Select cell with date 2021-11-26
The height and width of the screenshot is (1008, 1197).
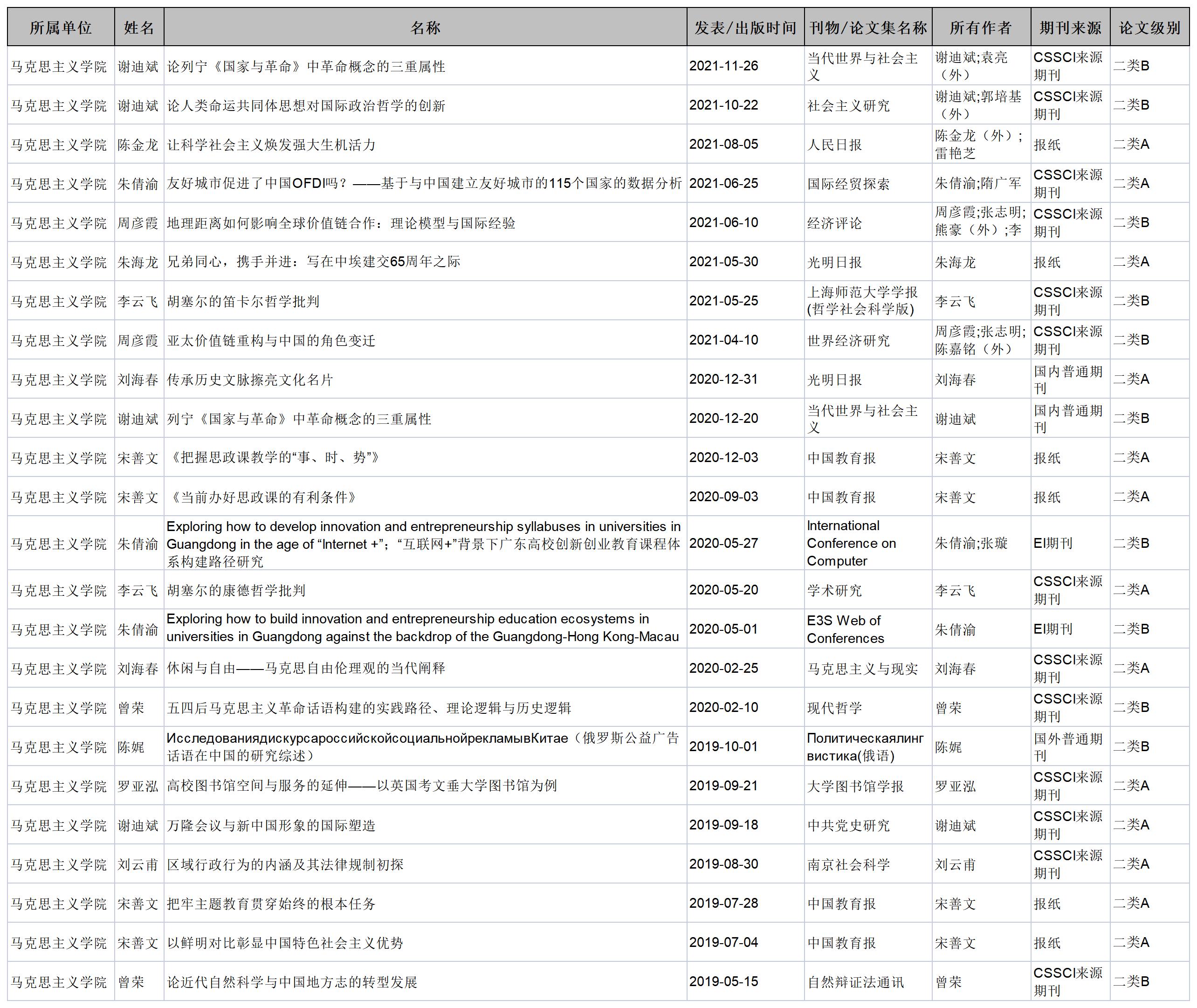[723, 66]
